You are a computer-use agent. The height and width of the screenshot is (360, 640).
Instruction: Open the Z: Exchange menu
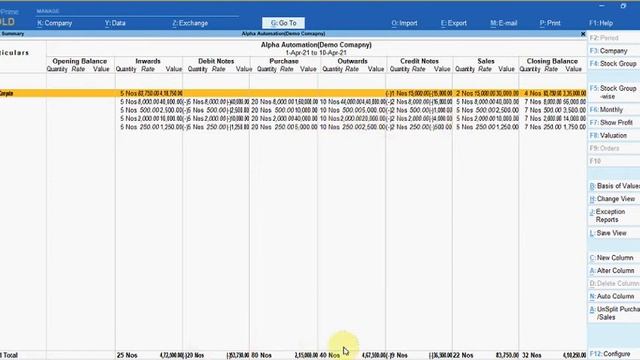[x=190, y=23]
